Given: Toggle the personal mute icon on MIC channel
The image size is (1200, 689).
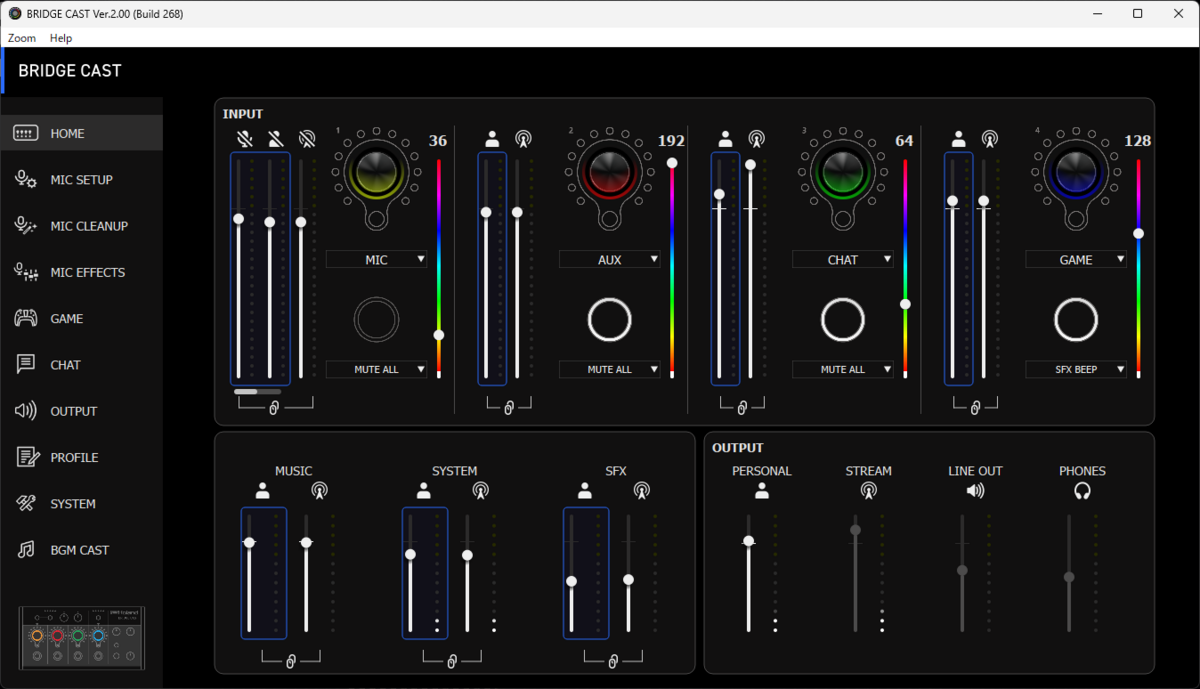Looking at the screenshot, I should [275, 139].
